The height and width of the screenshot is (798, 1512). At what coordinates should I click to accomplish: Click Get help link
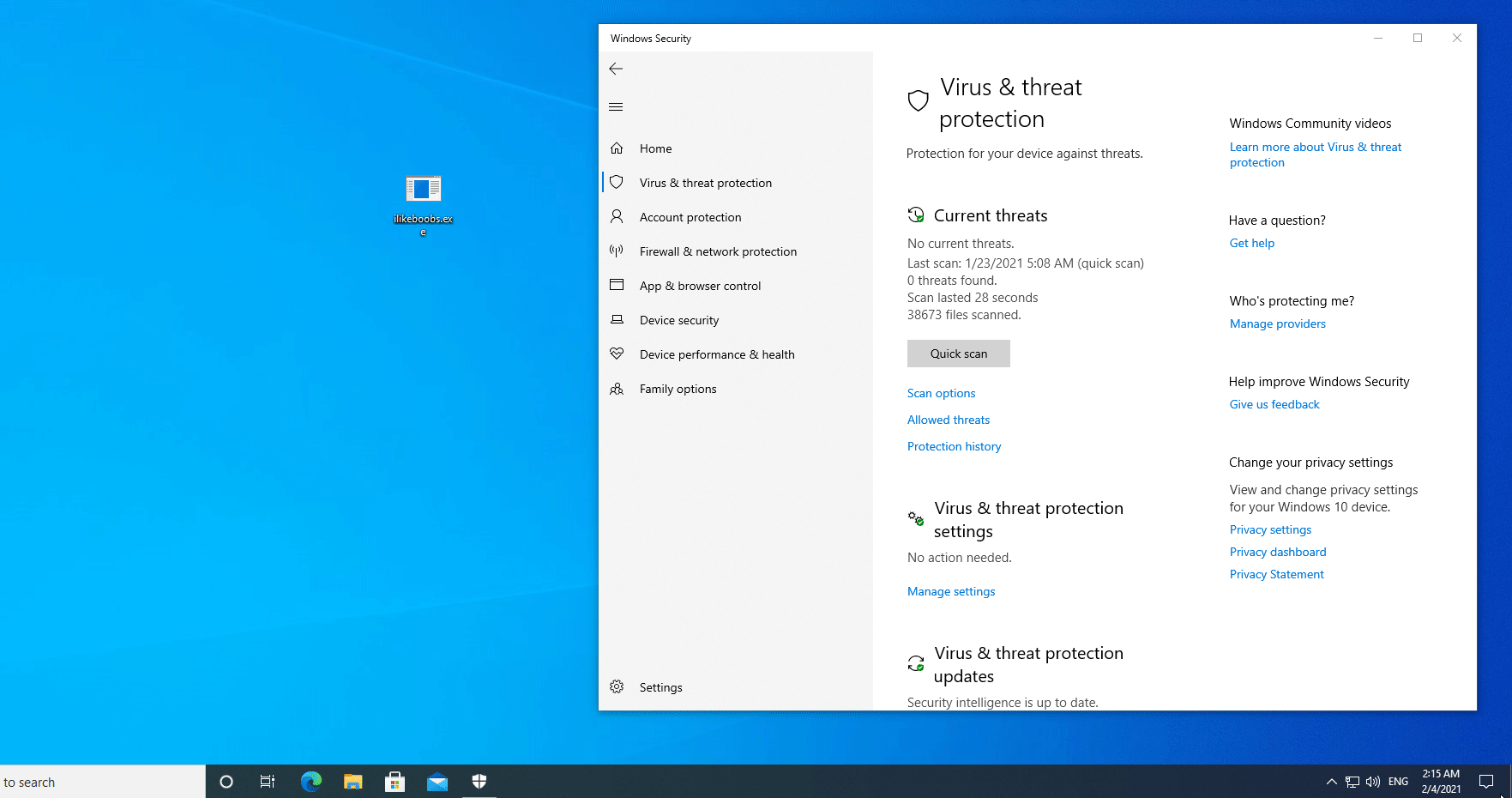[1252, 243]
